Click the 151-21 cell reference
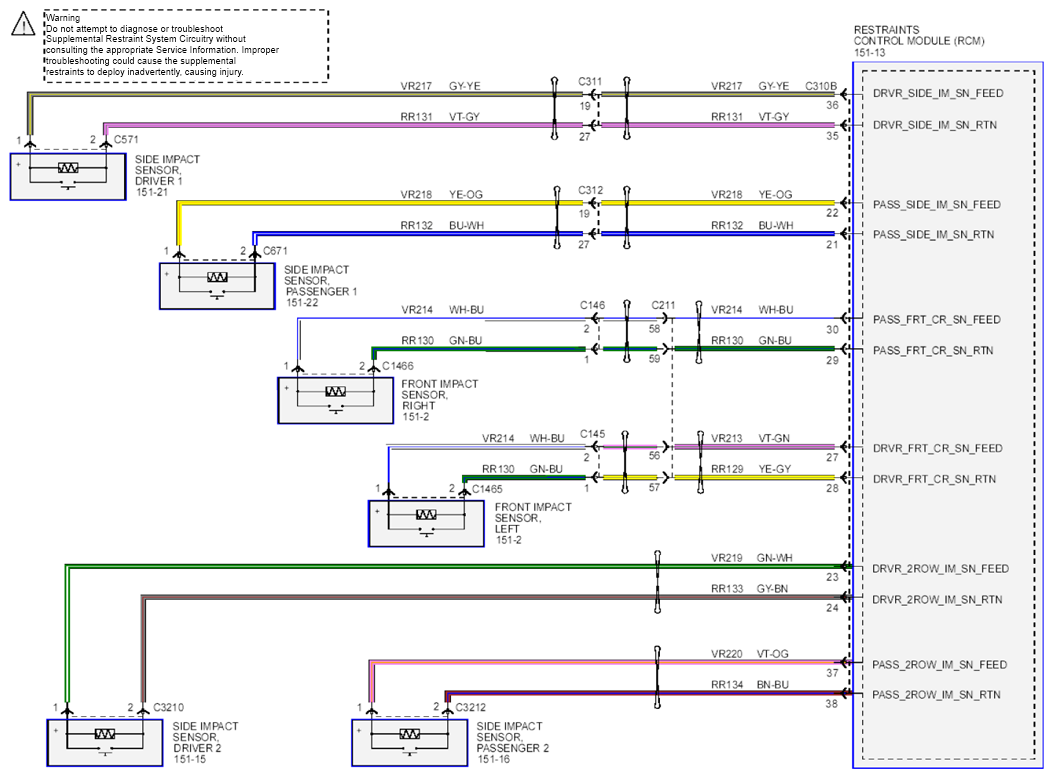The image size is (1053, 778). [x=152, y=192]
